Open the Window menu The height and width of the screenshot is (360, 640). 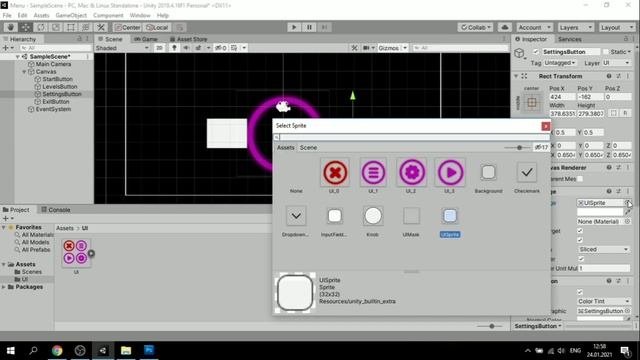[x=140, y=16]
